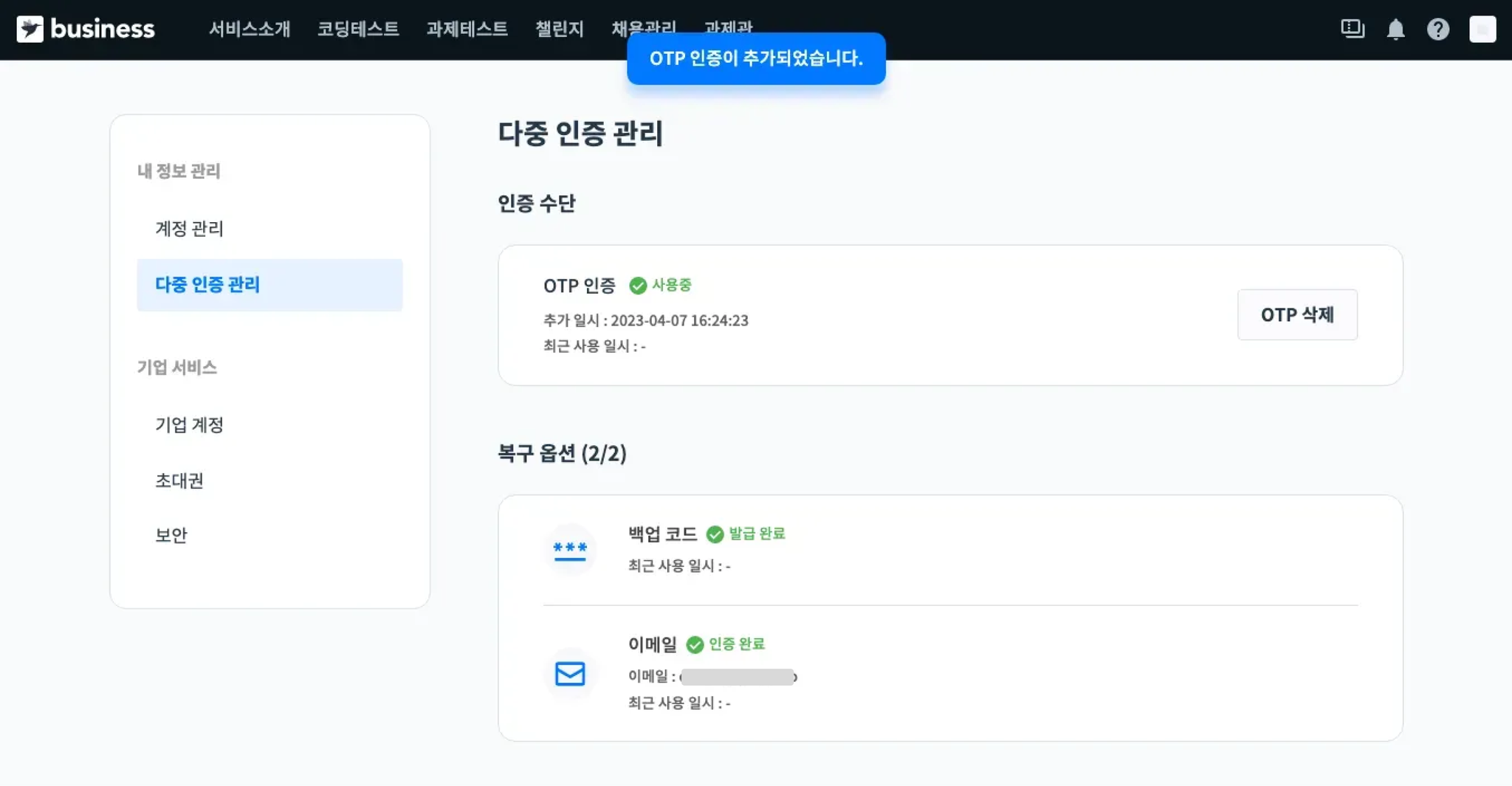Screen dimensions: 1512x786
Task: Go to 기업 계정 in sidebar
Action: [x=189, y=425]
